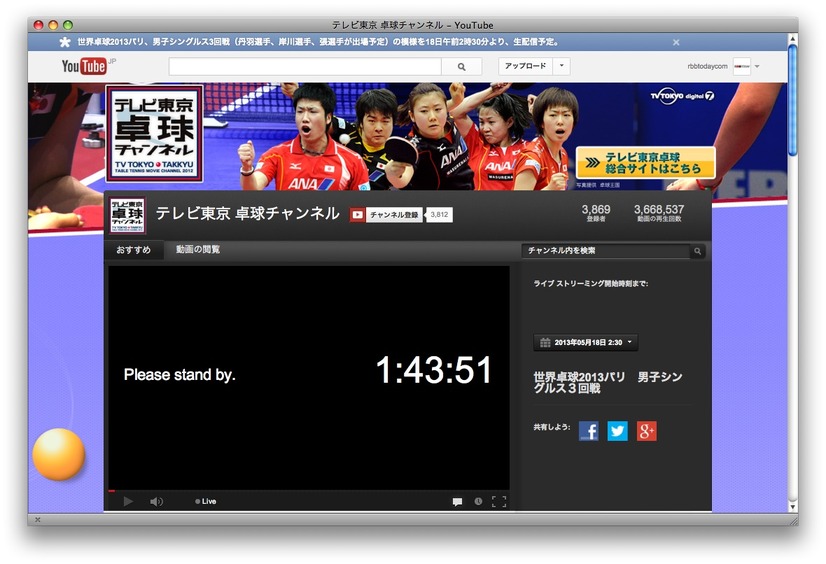Viewport: 826px width, 564px height.
Task: Click the red YouTube play icon by subscribe
Action: [357, 215]
